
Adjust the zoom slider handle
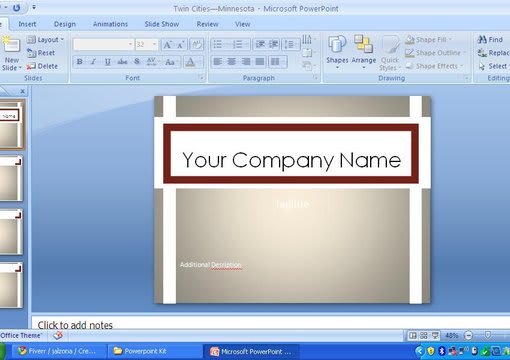click(x=487, y=335)
